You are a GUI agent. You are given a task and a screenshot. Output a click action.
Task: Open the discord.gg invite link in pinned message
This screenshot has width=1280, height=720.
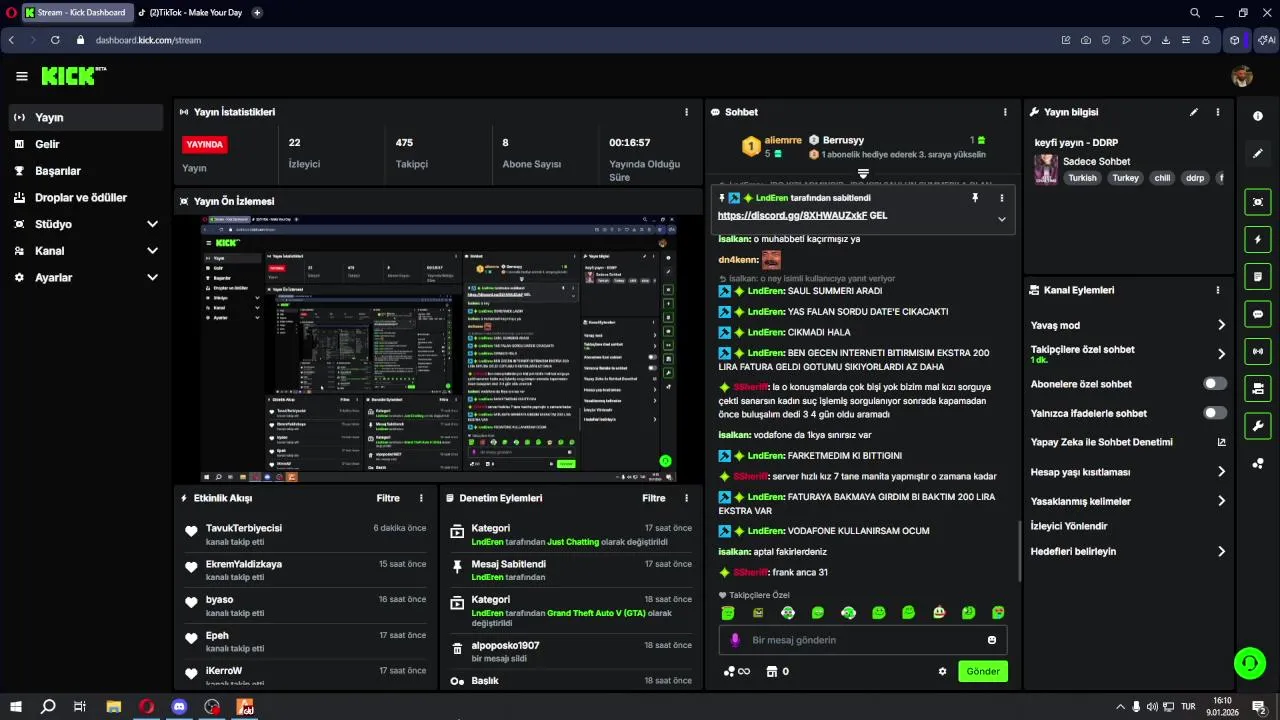pyautogui.click(x=792, y=215)
